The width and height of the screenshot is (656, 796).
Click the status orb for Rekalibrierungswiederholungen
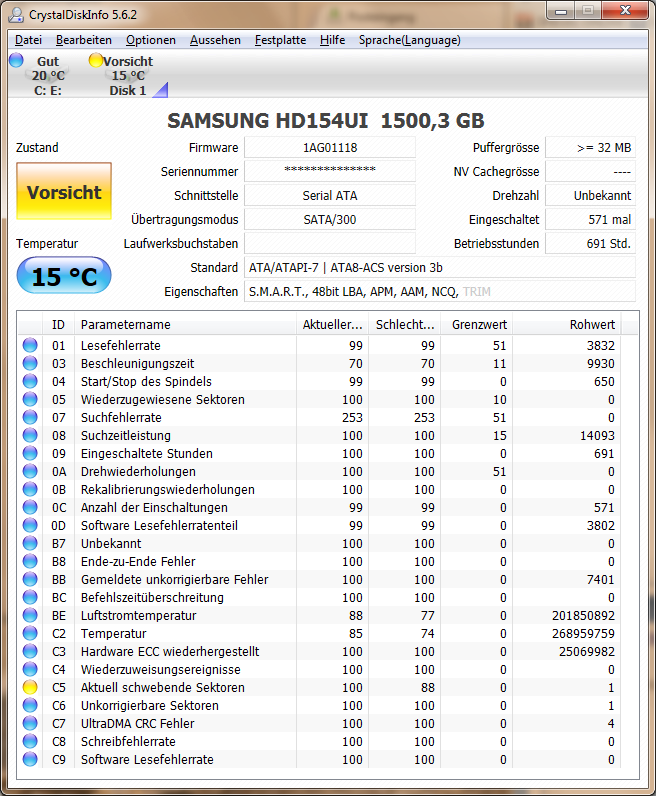(30, 489)
